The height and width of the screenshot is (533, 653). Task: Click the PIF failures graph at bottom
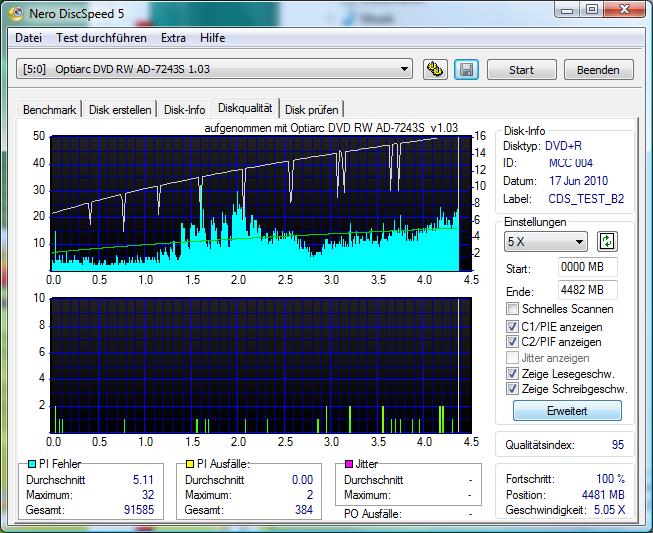[261, 365]
